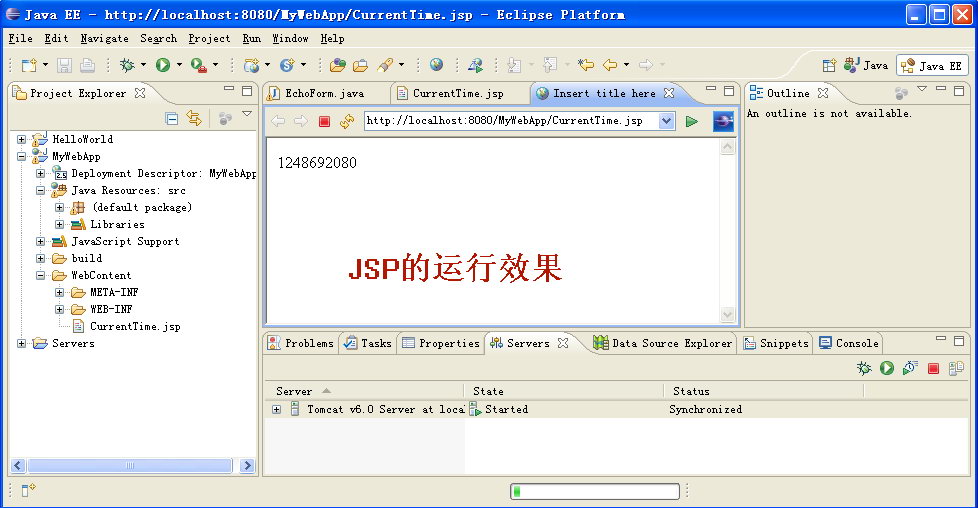Open Project Explorer view menu triangle
The width and height of the screenshot is (978, 508).
[x=247, y=114]
